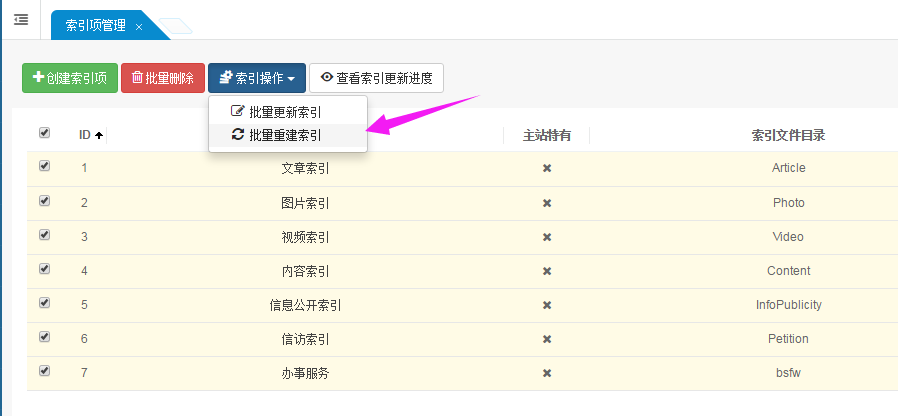Choose 批量更新索引 menu item

tap(285, 112)
